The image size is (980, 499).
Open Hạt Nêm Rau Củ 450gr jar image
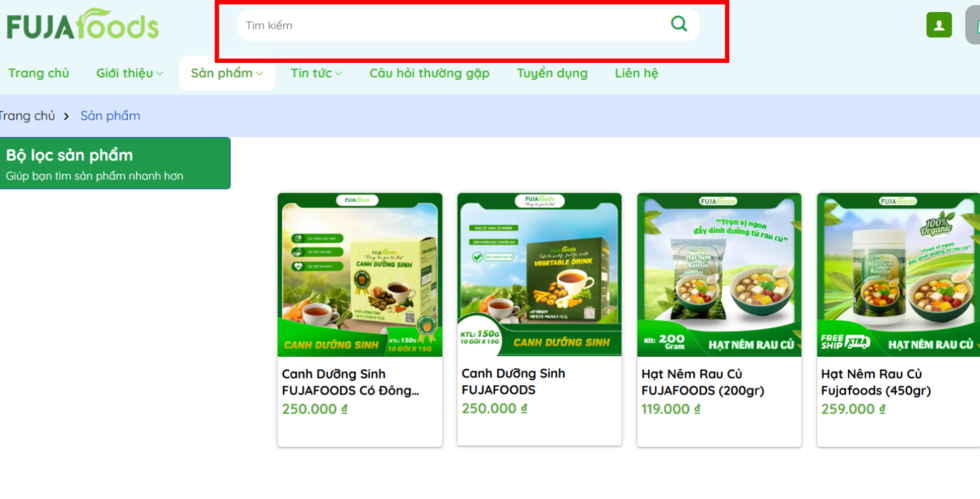899,275
